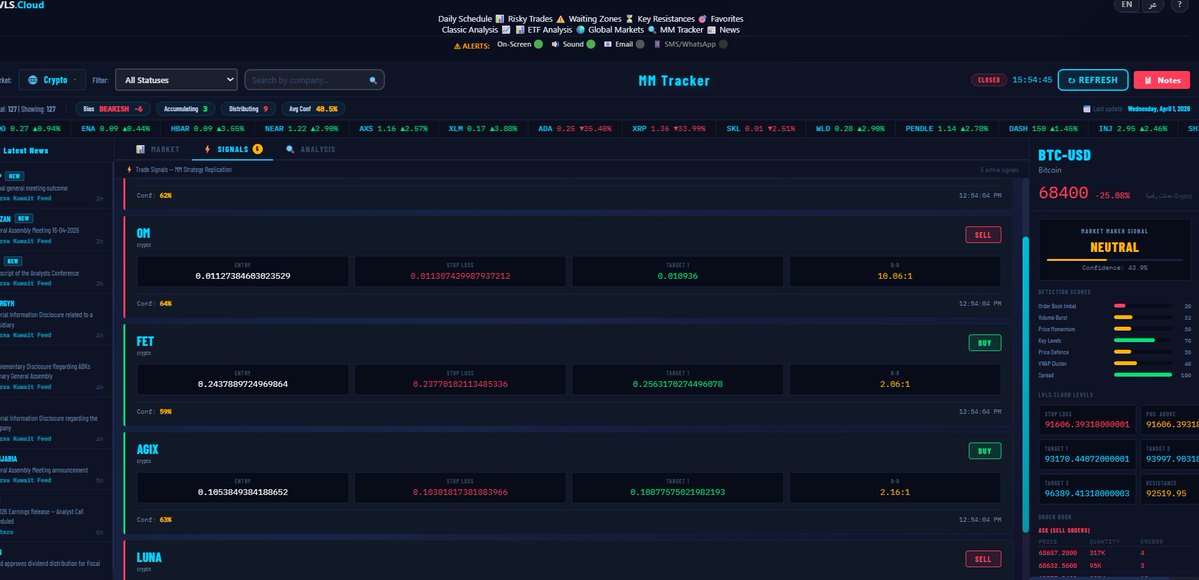Click the Key Levels detection score bar

1142,341
